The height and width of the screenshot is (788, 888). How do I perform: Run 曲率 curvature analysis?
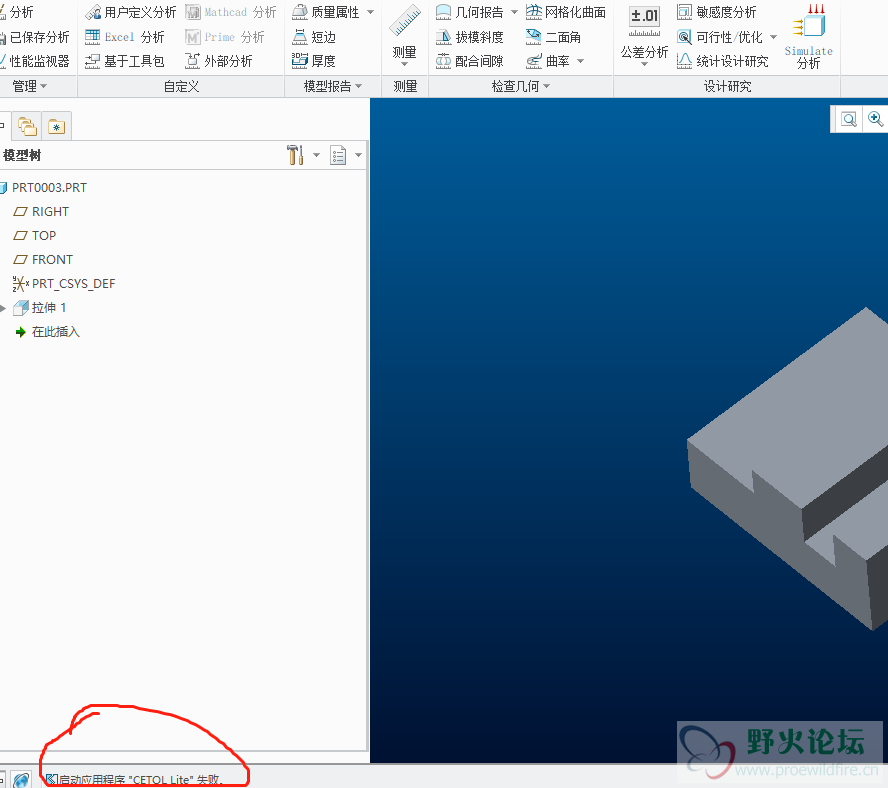(x=548, y=61)
